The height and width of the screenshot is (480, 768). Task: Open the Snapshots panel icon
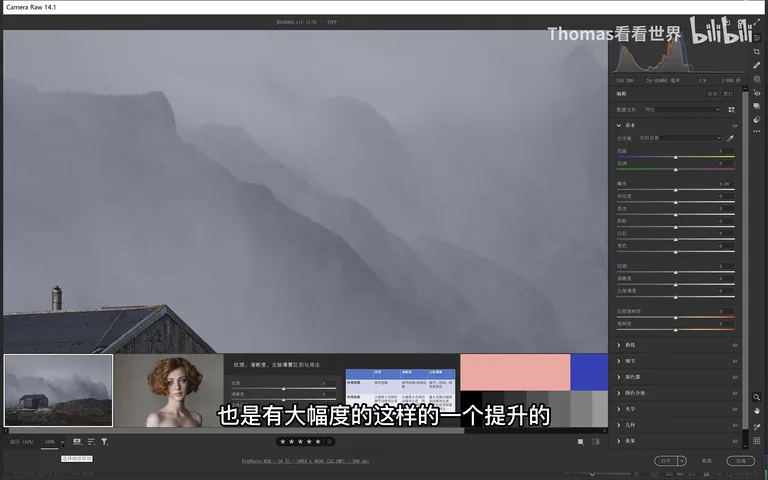point(757,106)
